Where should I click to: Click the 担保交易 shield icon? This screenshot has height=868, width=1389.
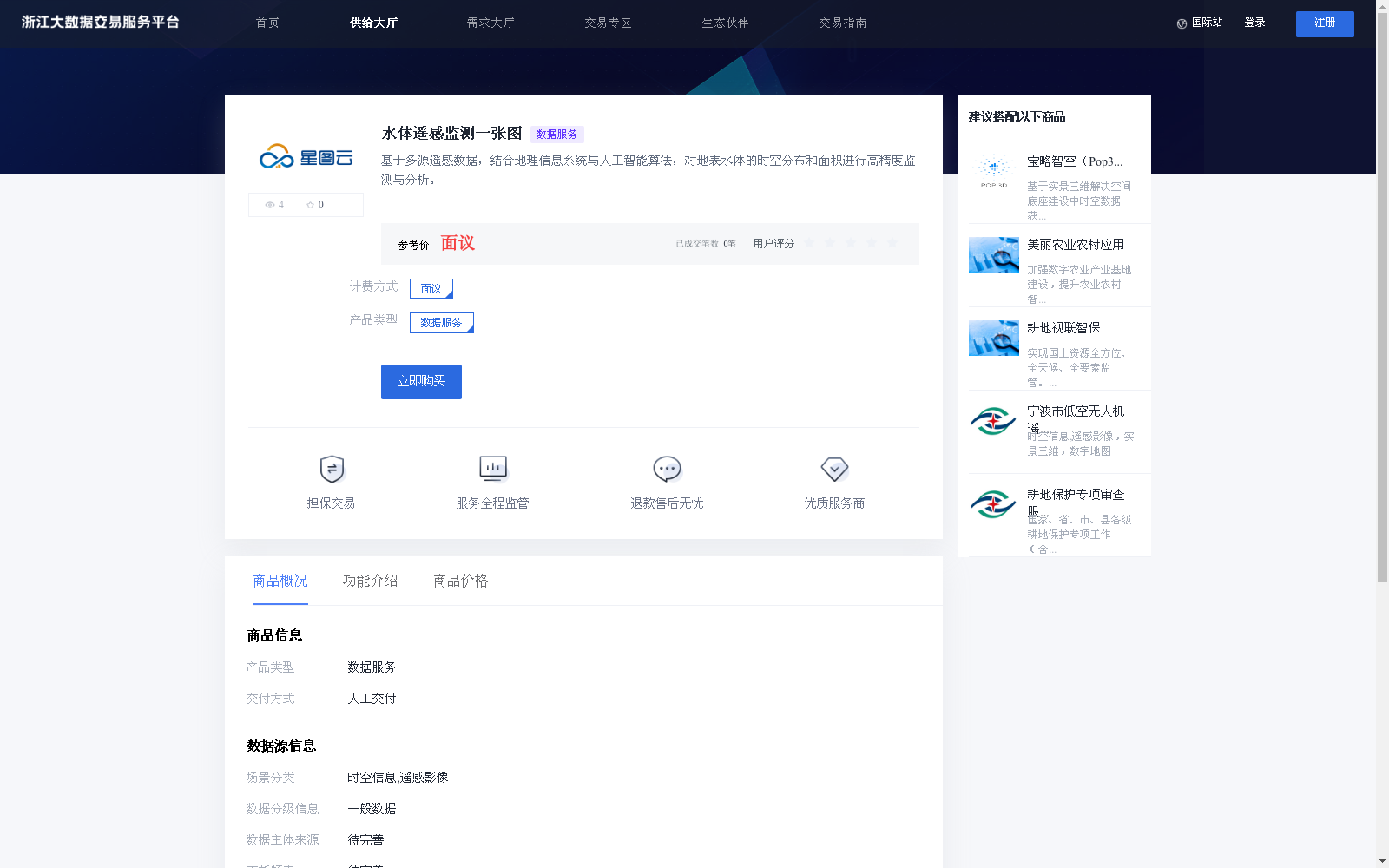pos(332,469)
